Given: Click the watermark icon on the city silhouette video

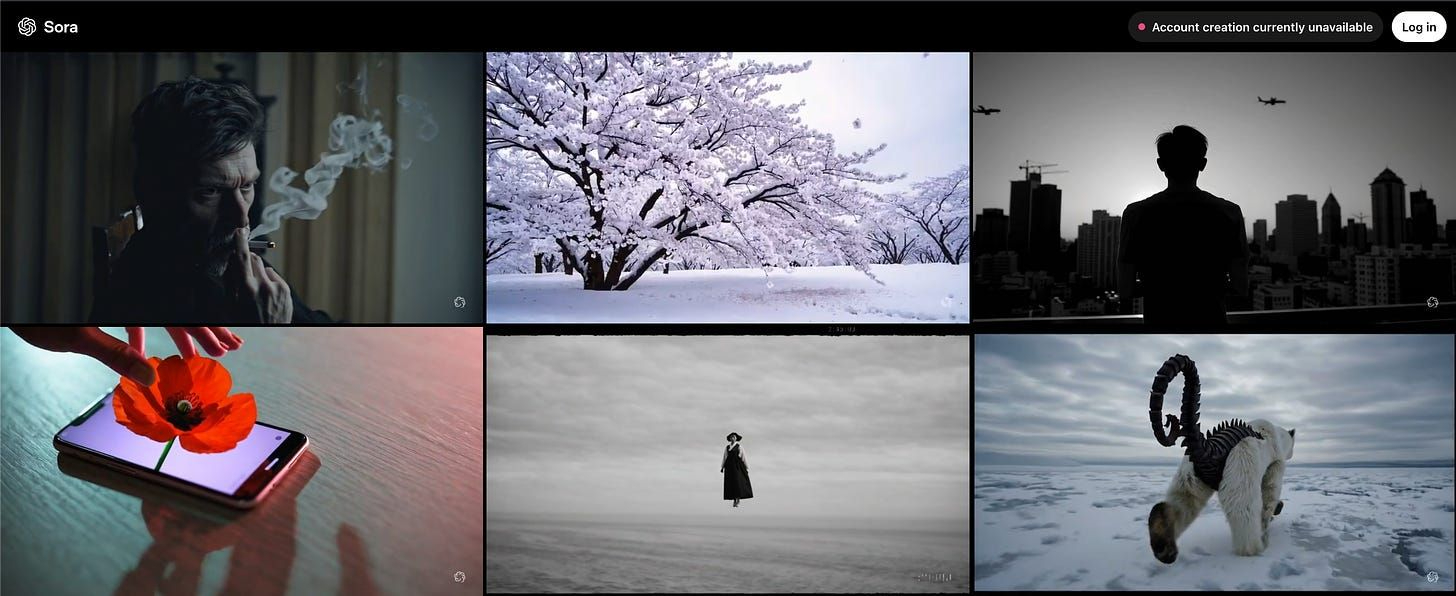Looking at the screenshot, I should [x=1432, y=302].
